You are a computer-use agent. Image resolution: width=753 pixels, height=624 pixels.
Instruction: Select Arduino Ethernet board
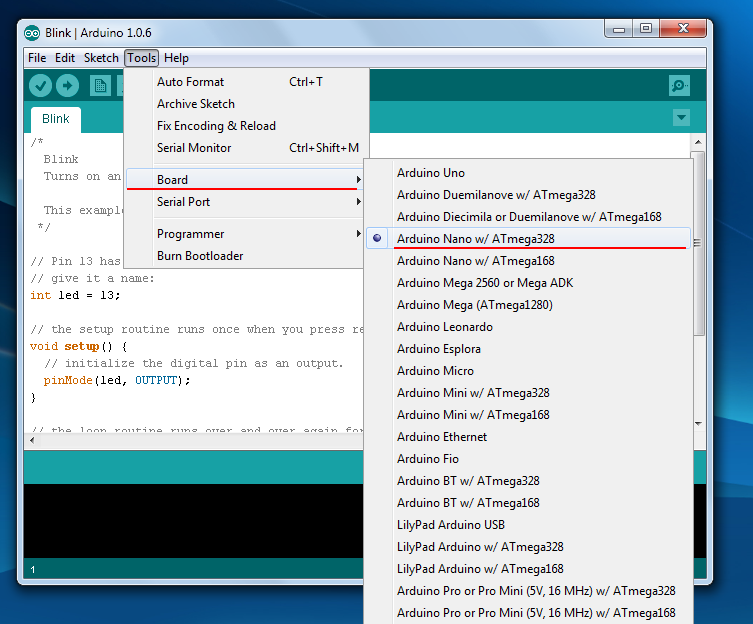point(528,437)
